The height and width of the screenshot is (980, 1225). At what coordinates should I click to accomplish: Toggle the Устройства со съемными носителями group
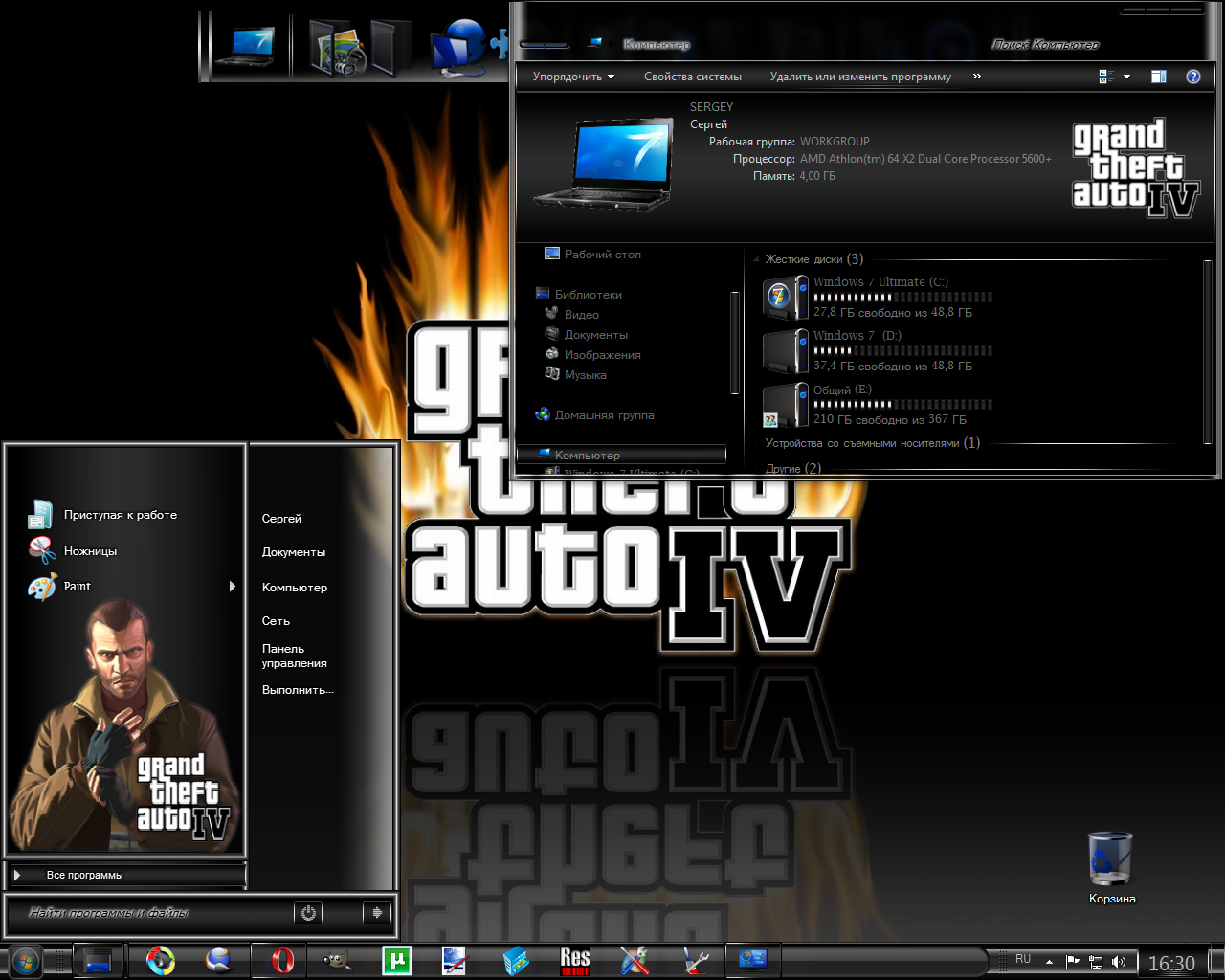point(872,443)
